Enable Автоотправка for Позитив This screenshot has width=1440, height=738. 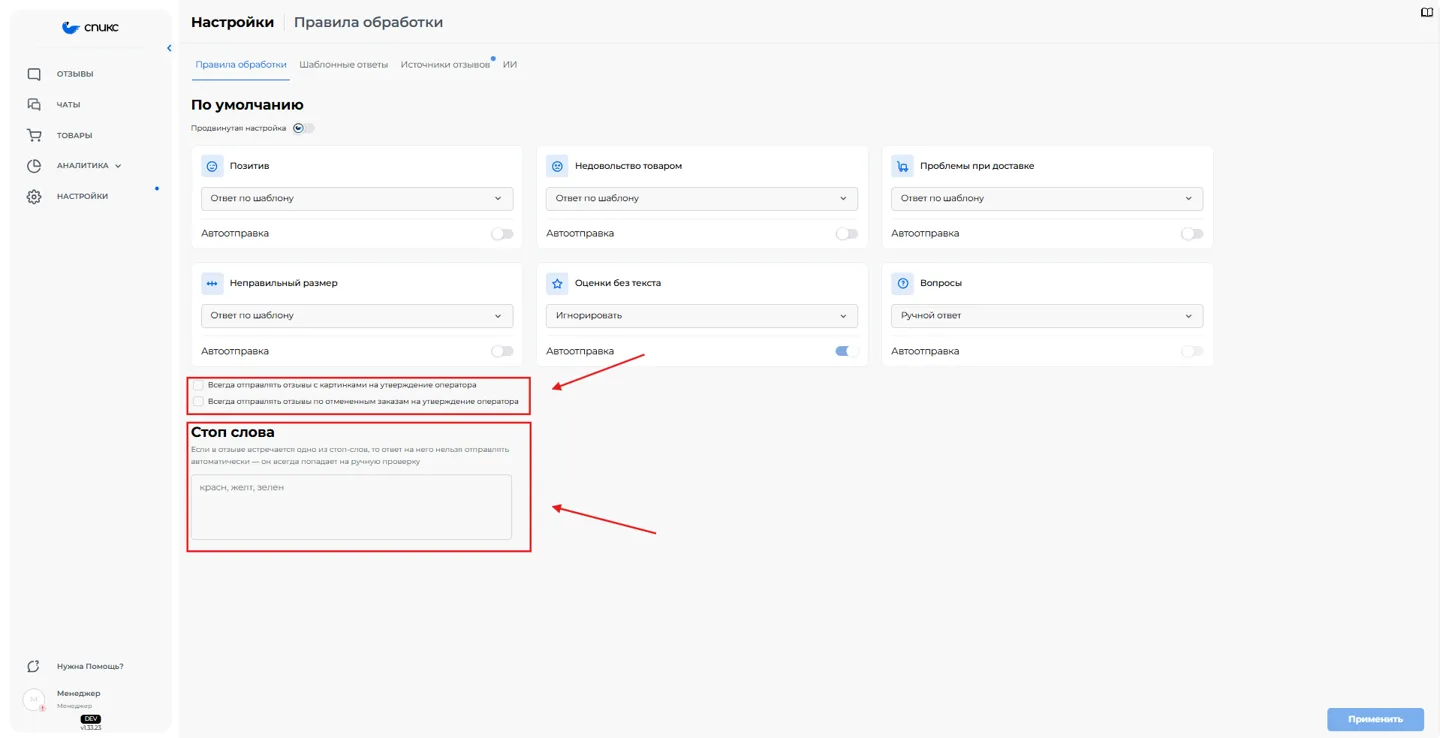click(502, 234)
